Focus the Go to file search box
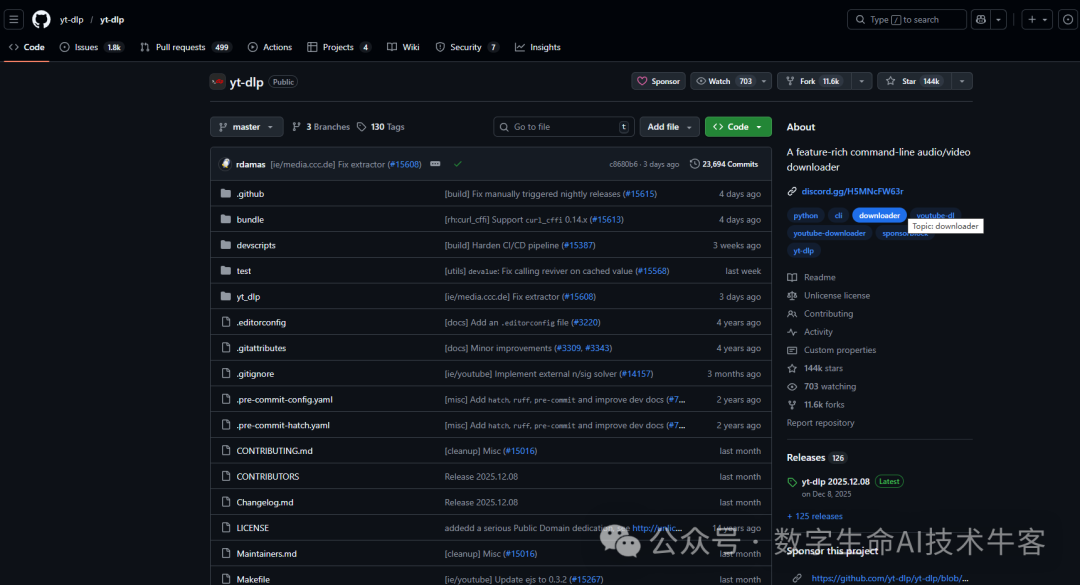The image size is (1080, 585). (x=563, y=127)
